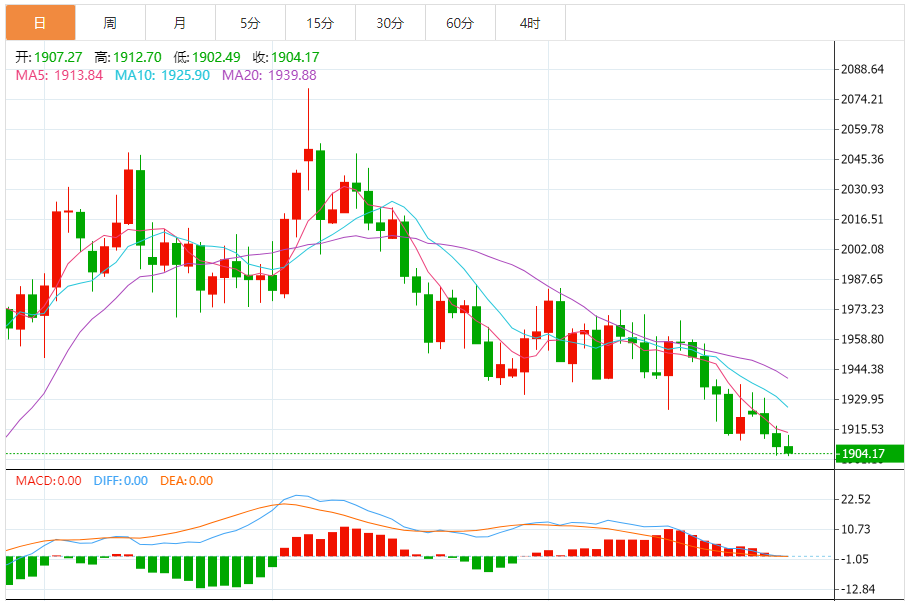Open the 15分 timeframe tab
This screenshot has width=915, height=601.
[320, 23]
